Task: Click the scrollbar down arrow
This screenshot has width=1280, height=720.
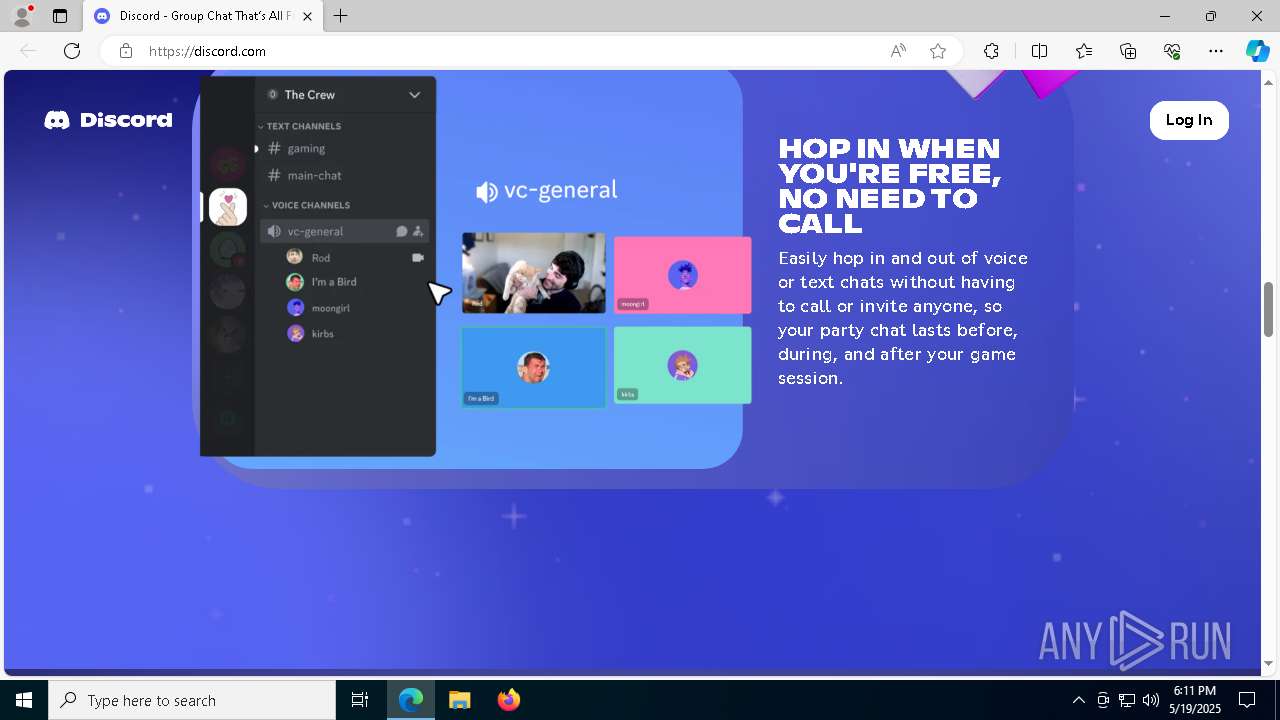Action: 1269,663
